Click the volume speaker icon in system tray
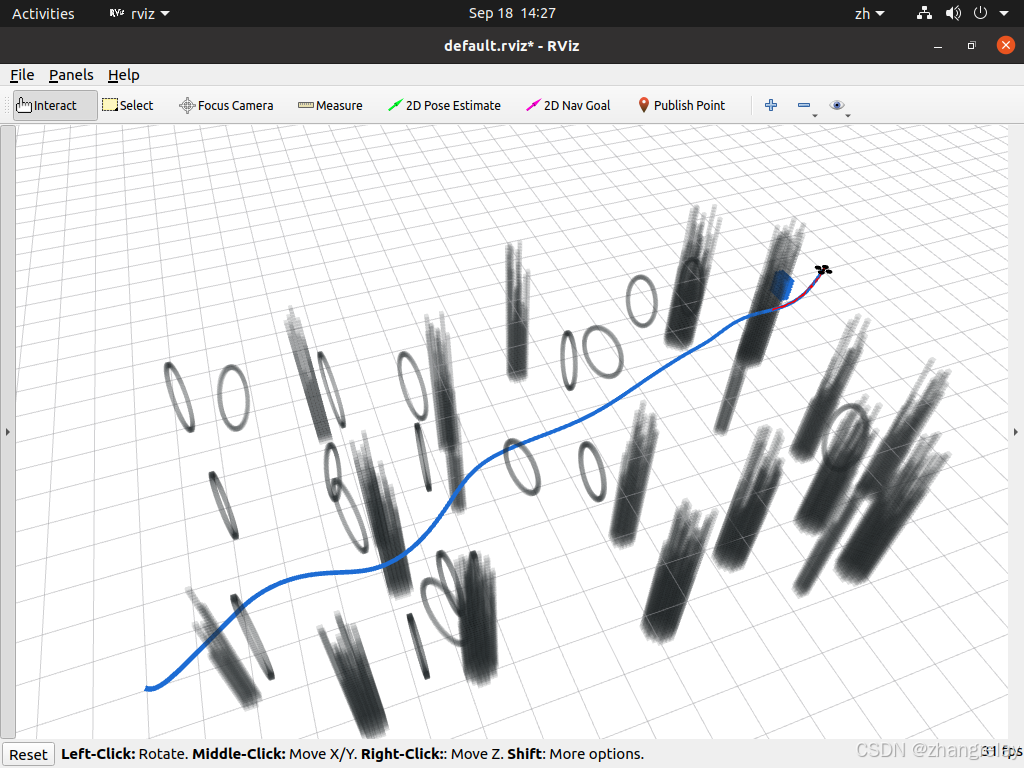1024x768 pixels. point(953,13)
